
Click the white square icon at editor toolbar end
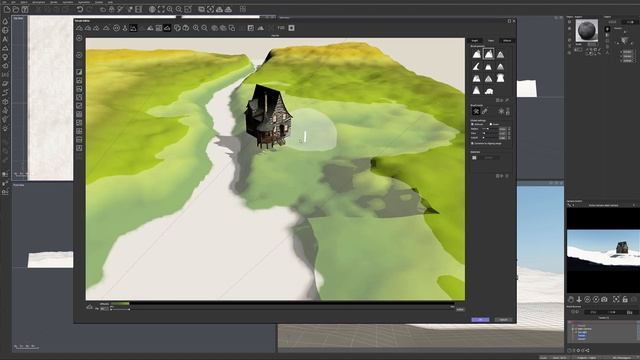tap(291, 28)
